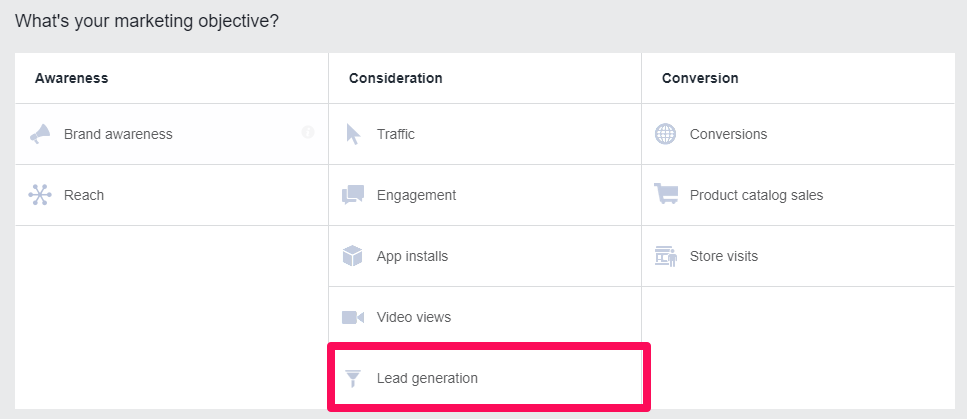Click the info icon beside Brand awareness
Screen dimensions: 967x419
coord(308,132)
